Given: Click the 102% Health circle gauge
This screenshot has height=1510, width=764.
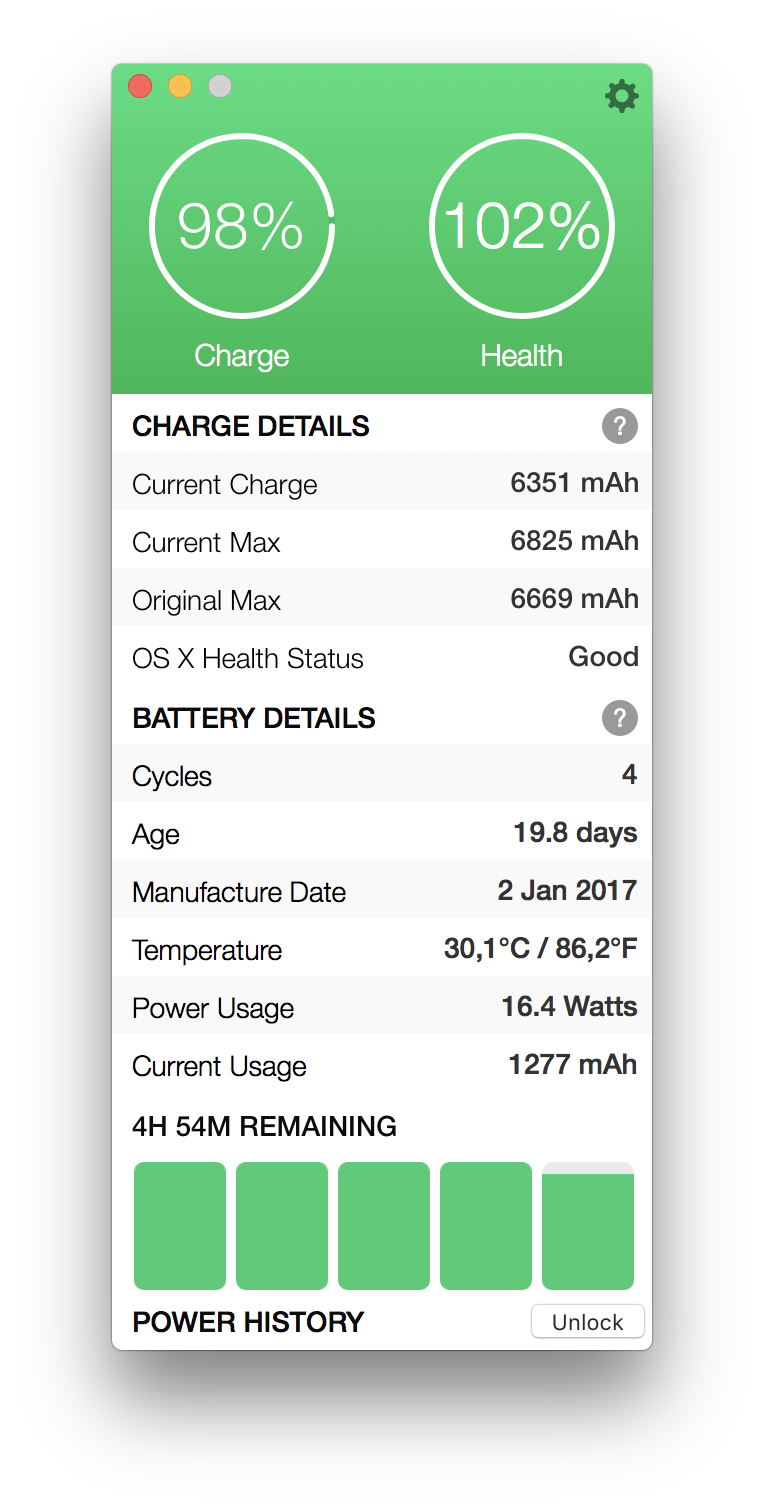Looking at the screenshot, I should (522, 227).
